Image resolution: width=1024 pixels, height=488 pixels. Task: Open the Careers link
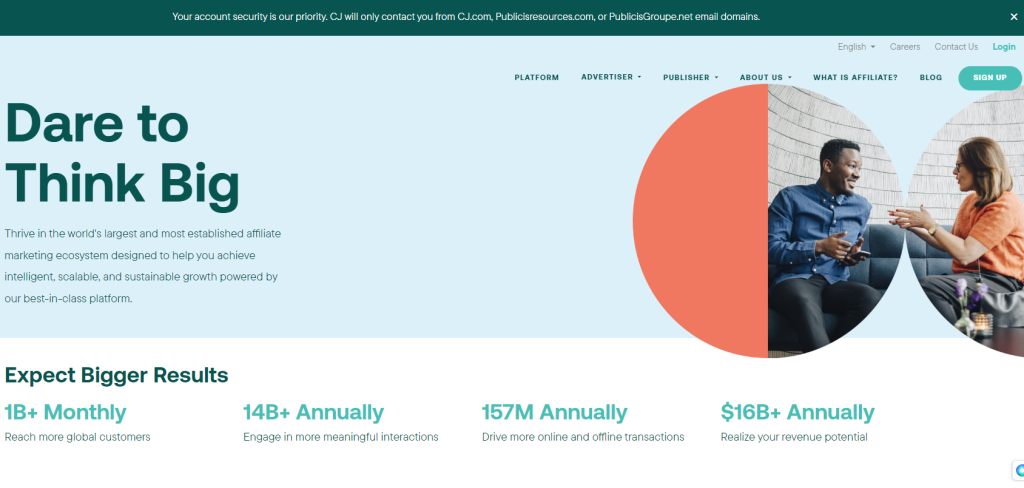coord(904,47)
